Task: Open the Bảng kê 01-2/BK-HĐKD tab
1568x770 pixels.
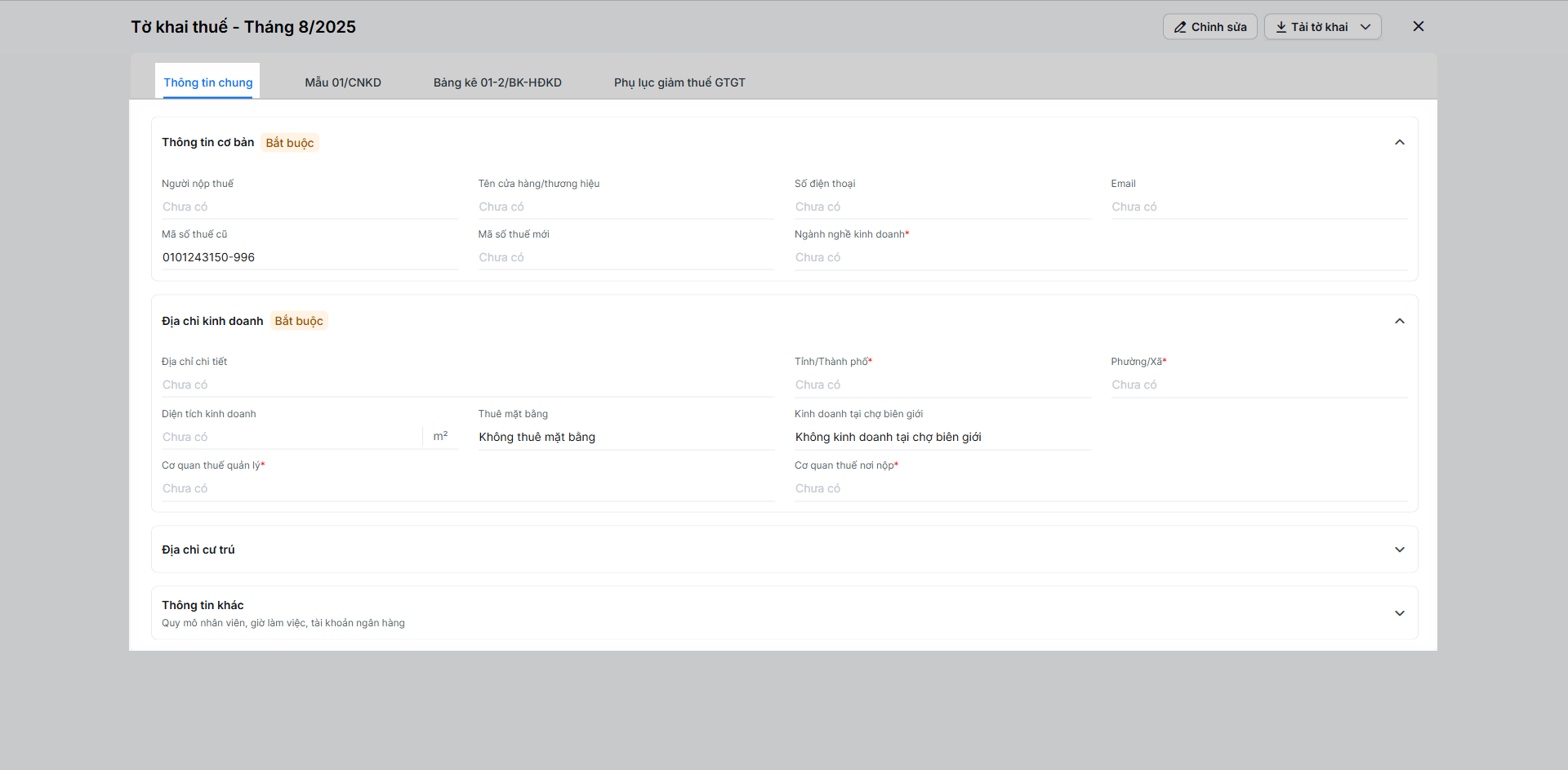Action: (497, 82)
